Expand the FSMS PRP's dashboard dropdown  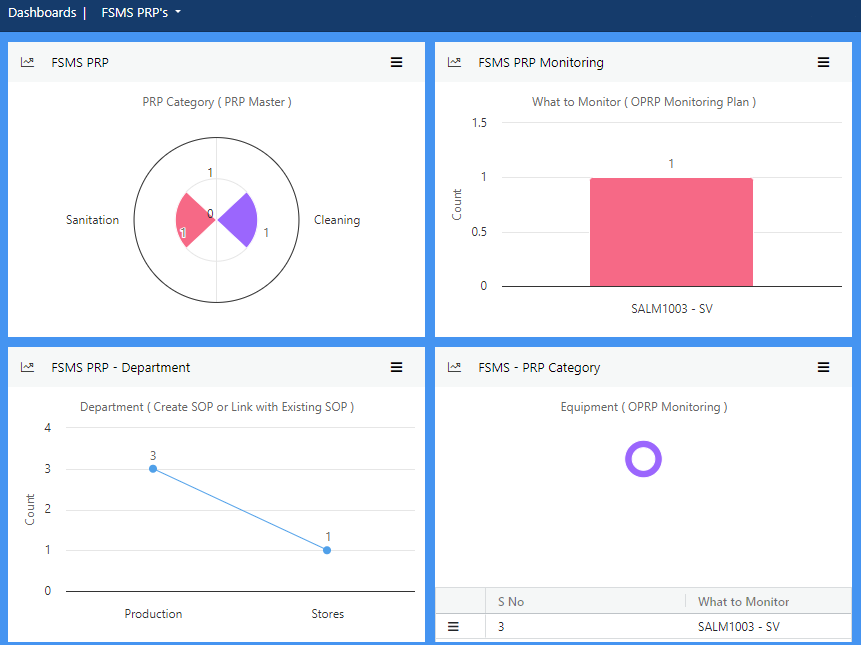tap(141, 13)
